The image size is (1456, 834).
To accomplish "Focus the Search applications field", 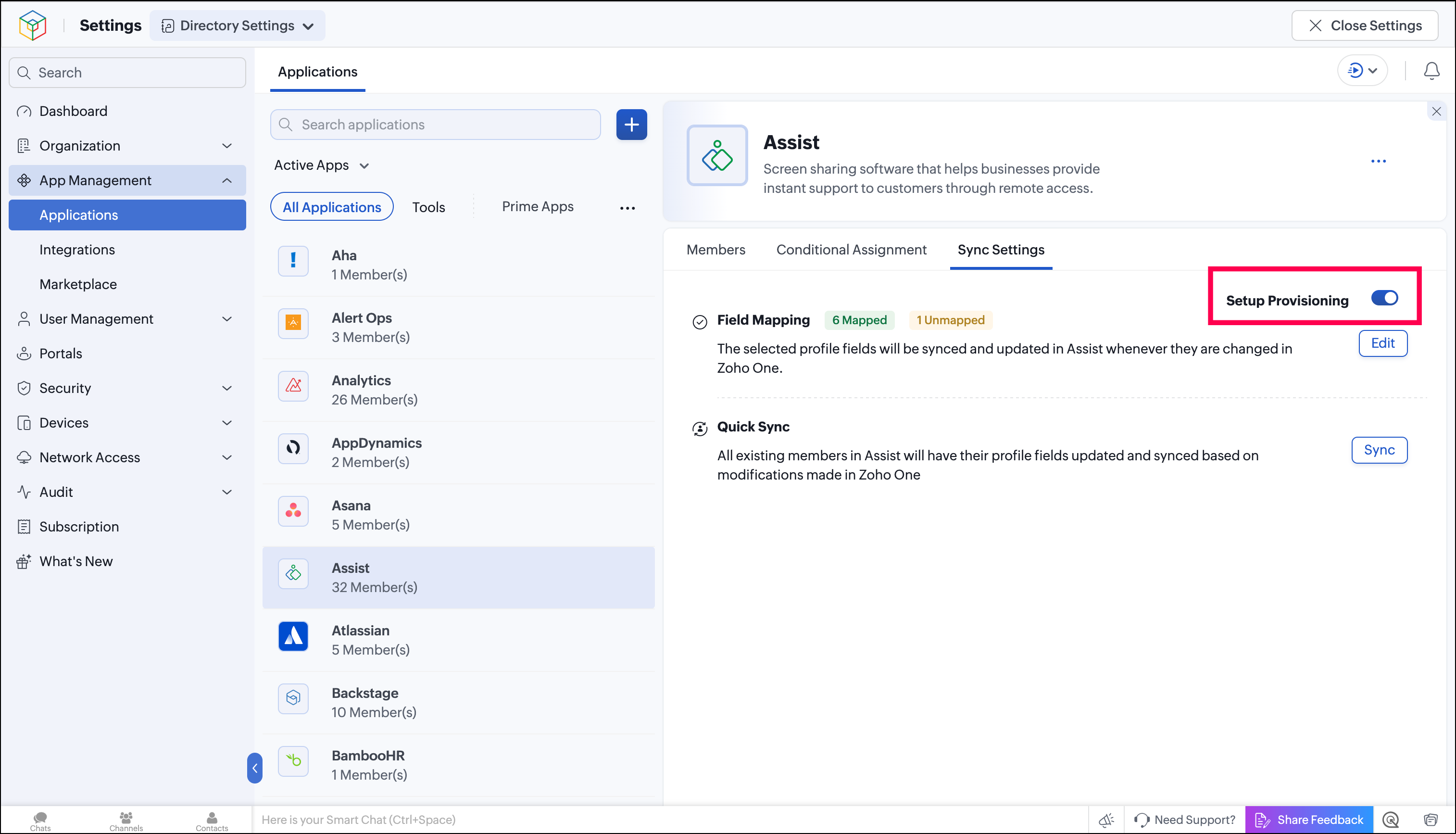I will [435, 124].
